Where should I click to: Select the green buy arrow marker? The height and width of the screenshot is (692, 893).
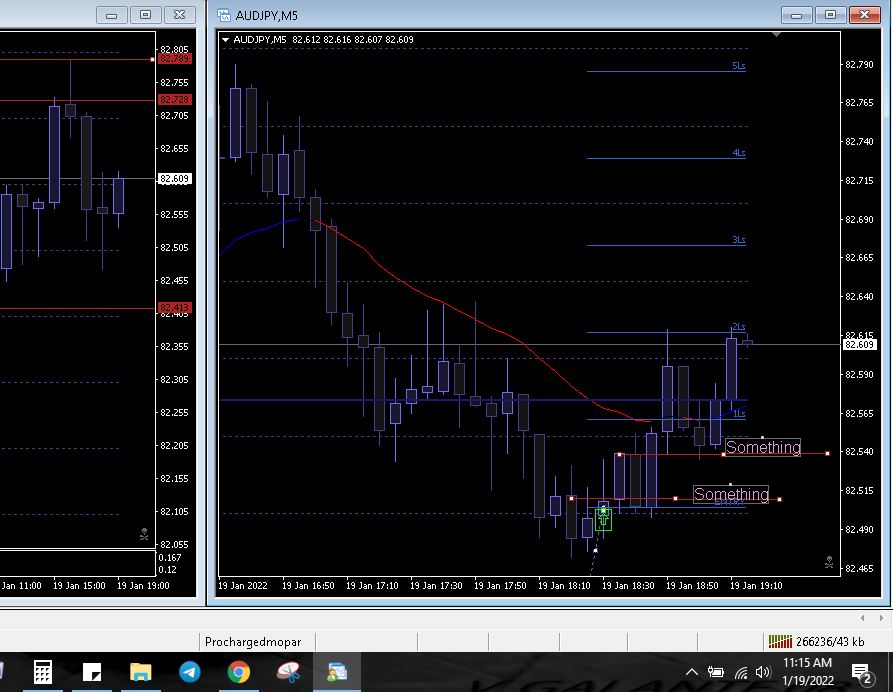[x=603, y=519]
